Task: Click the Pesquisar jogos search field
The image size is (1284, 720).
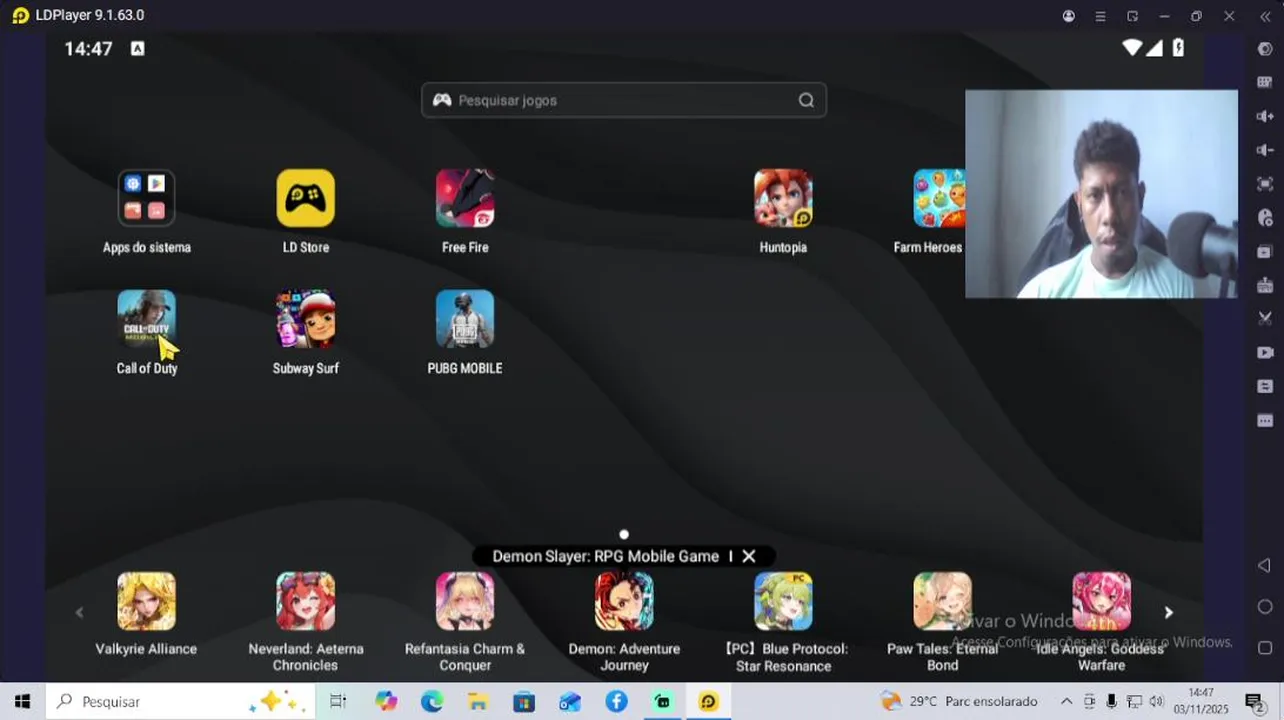Action: (x=624, y=100)
